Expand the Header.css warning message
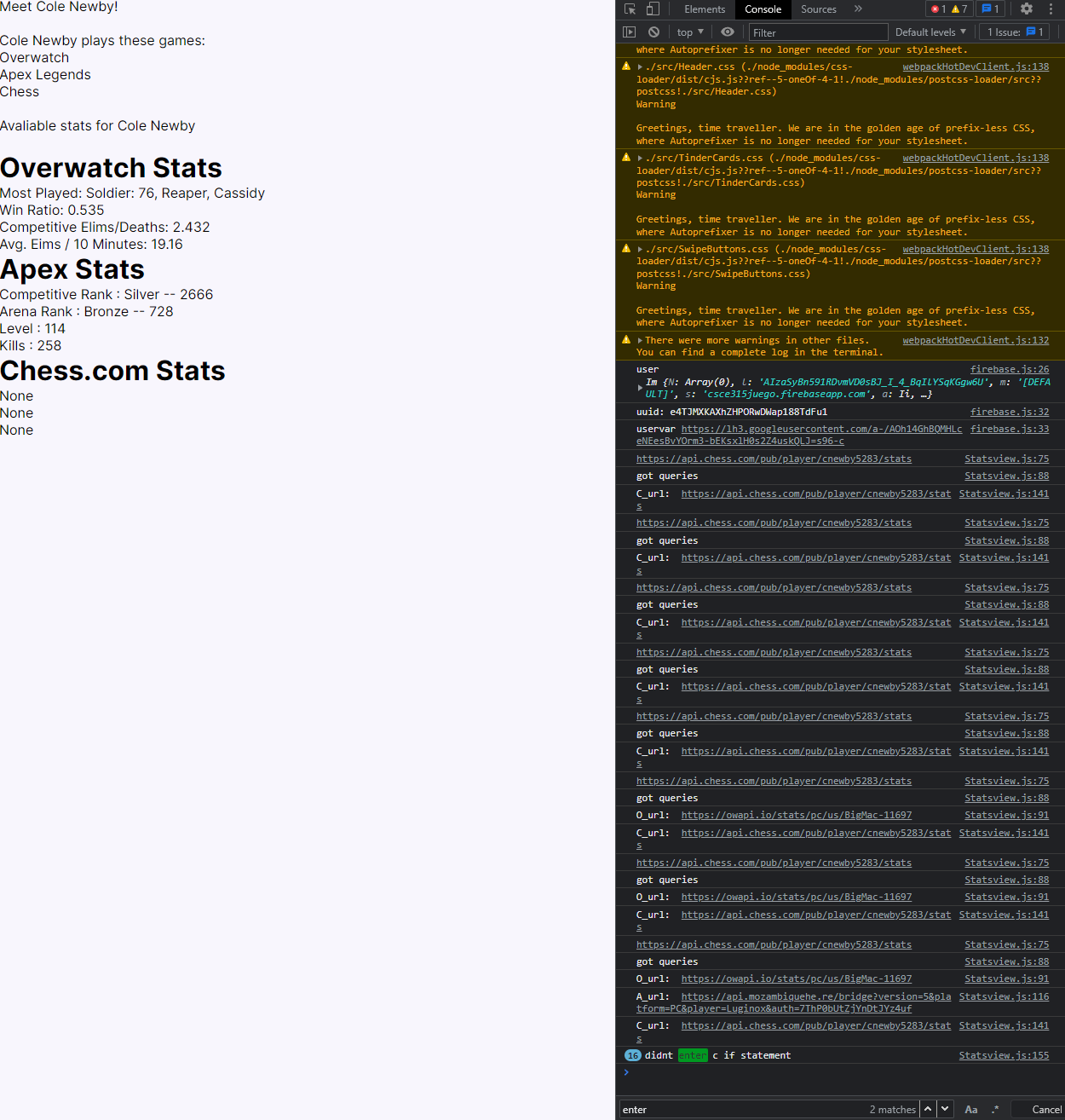The width and height of the screenshot is (1065, 1120). coord(640,66)
